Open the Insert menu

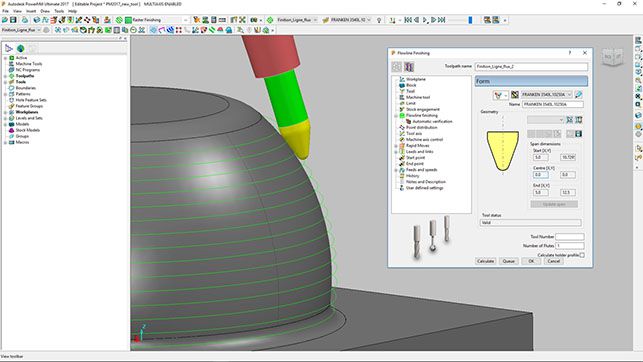coord(31,11)
